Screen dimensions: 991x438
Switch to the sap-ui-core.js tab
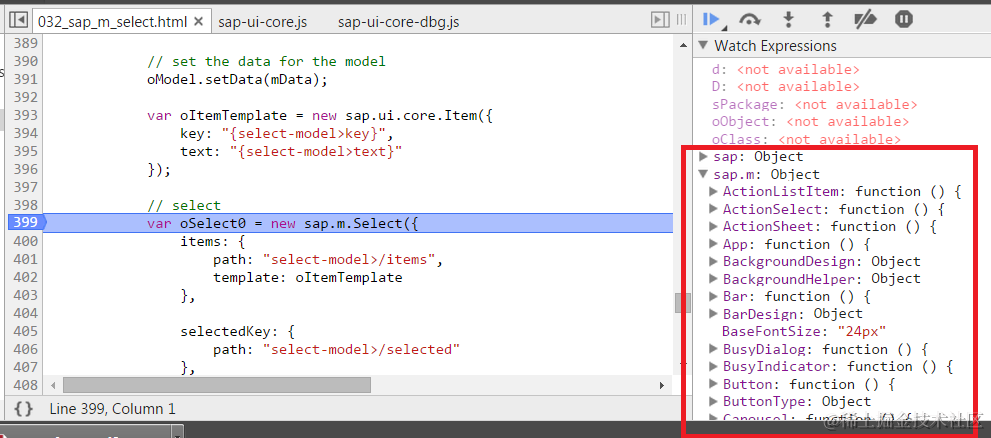[x=262, y=22]
